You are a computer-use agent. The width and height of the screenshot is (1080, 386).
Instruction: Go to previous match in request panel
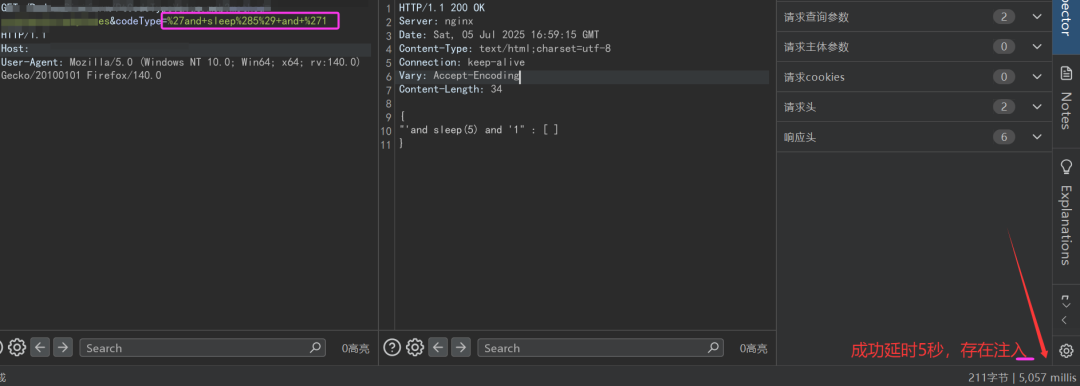pyautogui.click(x=40, y=347)
